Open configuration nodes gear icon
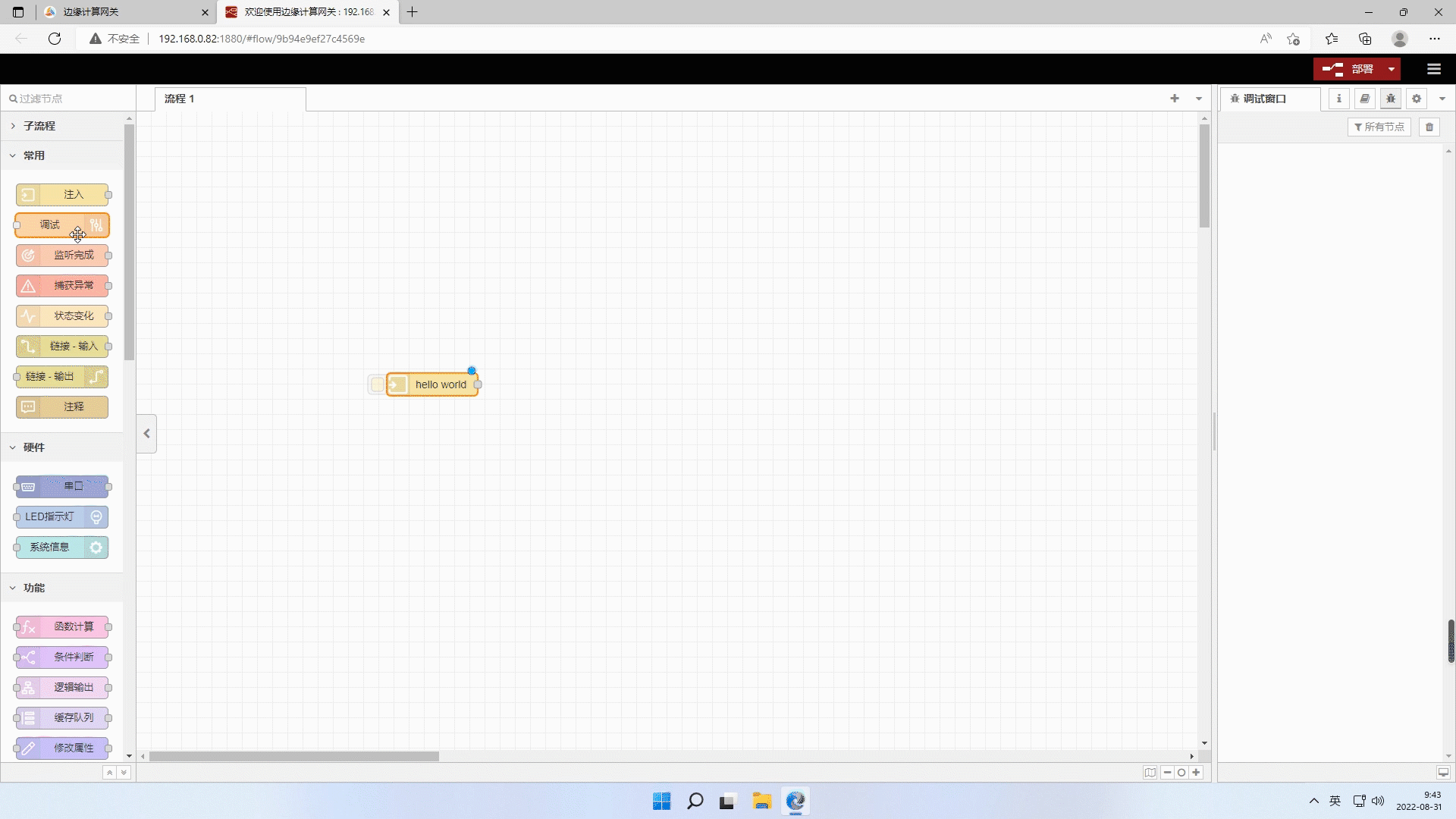1456x819 pixels. pos(1416,99)
